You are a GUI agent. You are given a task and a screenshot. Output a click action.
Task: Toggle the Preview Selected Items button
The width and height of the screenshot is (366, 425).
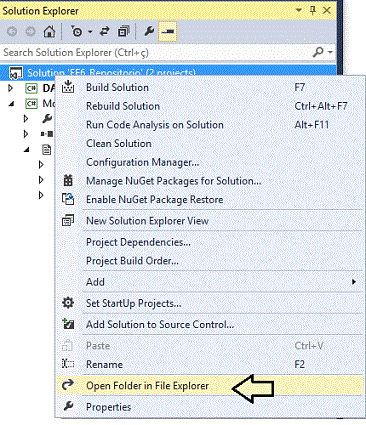[x=167, y=32]
